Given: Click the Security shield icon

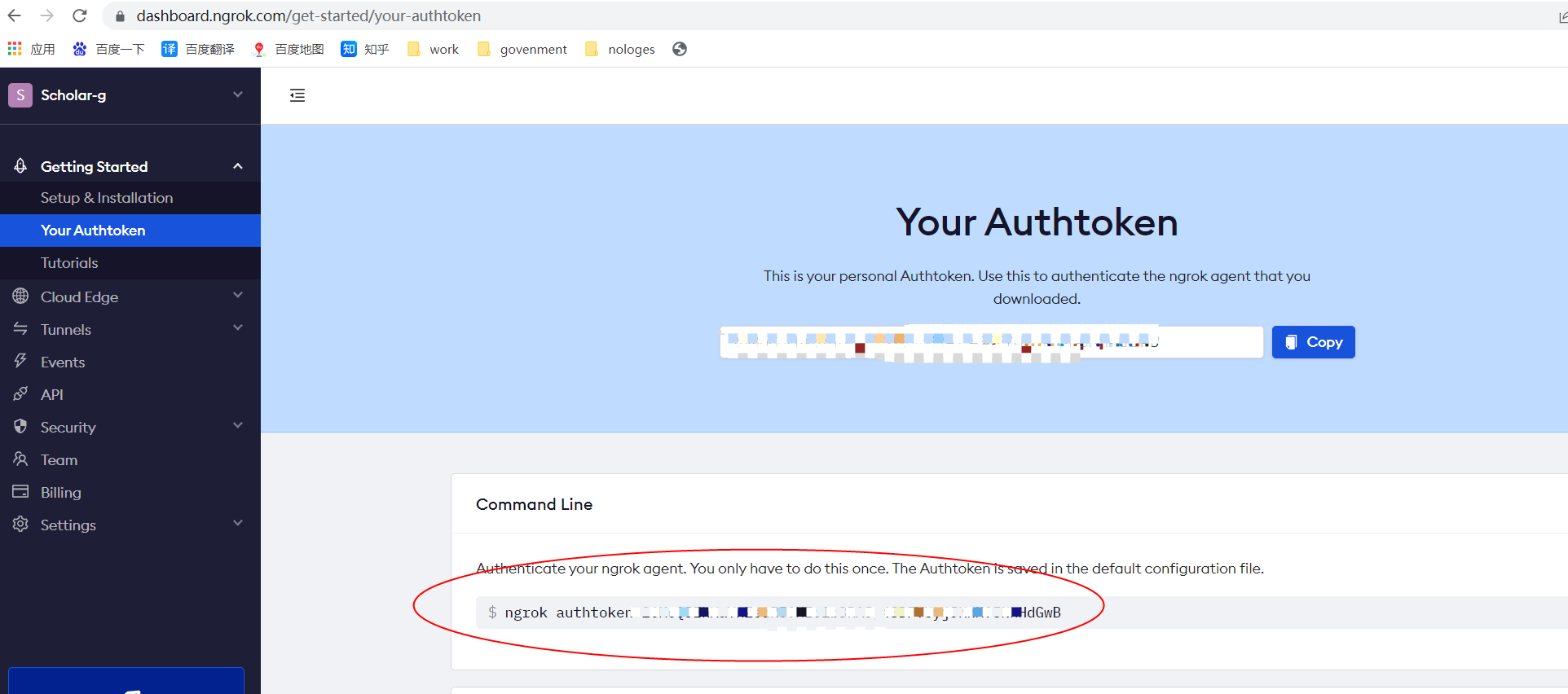Looking at the screenshot, I should coord(20,426).
